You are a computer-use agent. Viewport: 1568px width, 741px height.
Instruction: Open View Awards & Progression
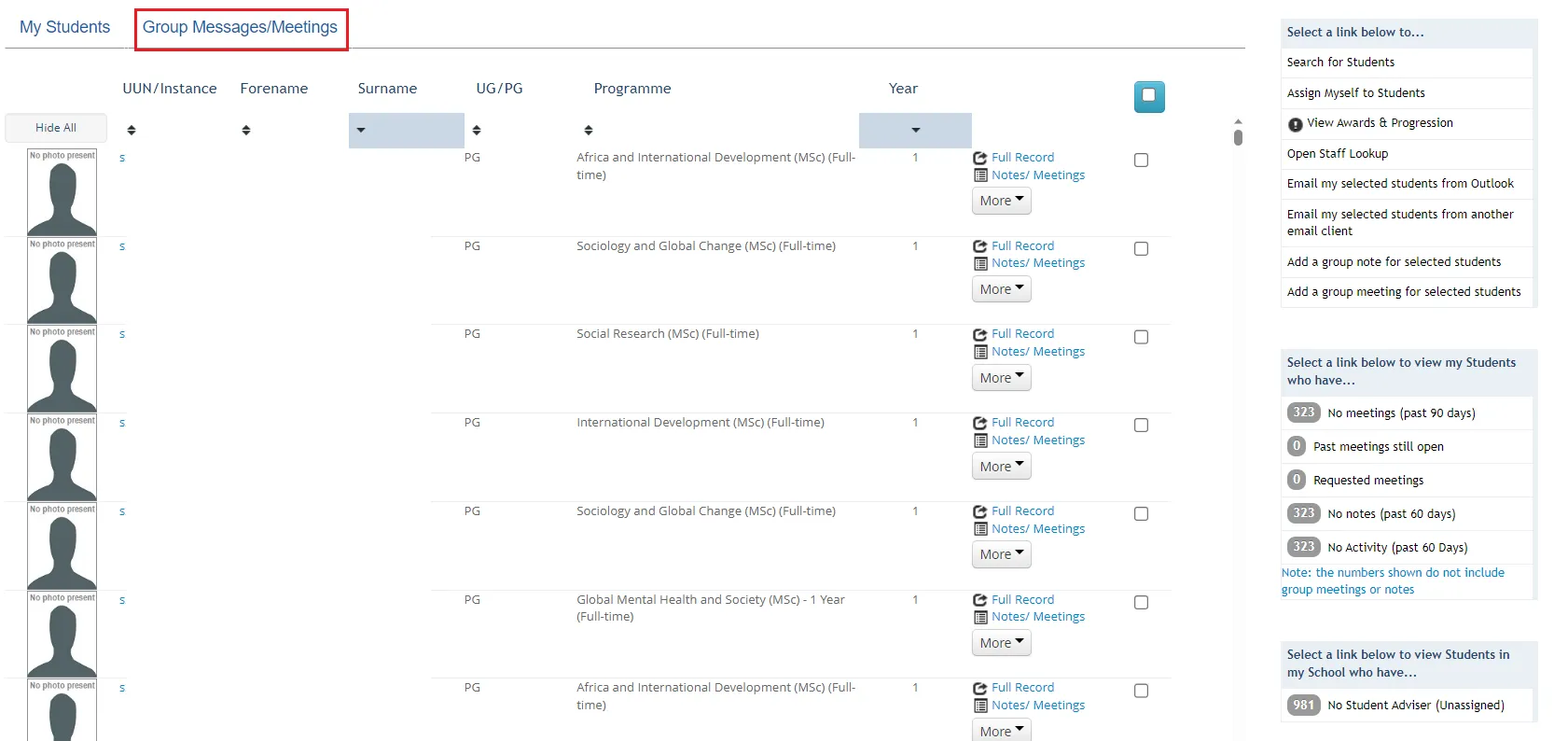point(1380,123)
